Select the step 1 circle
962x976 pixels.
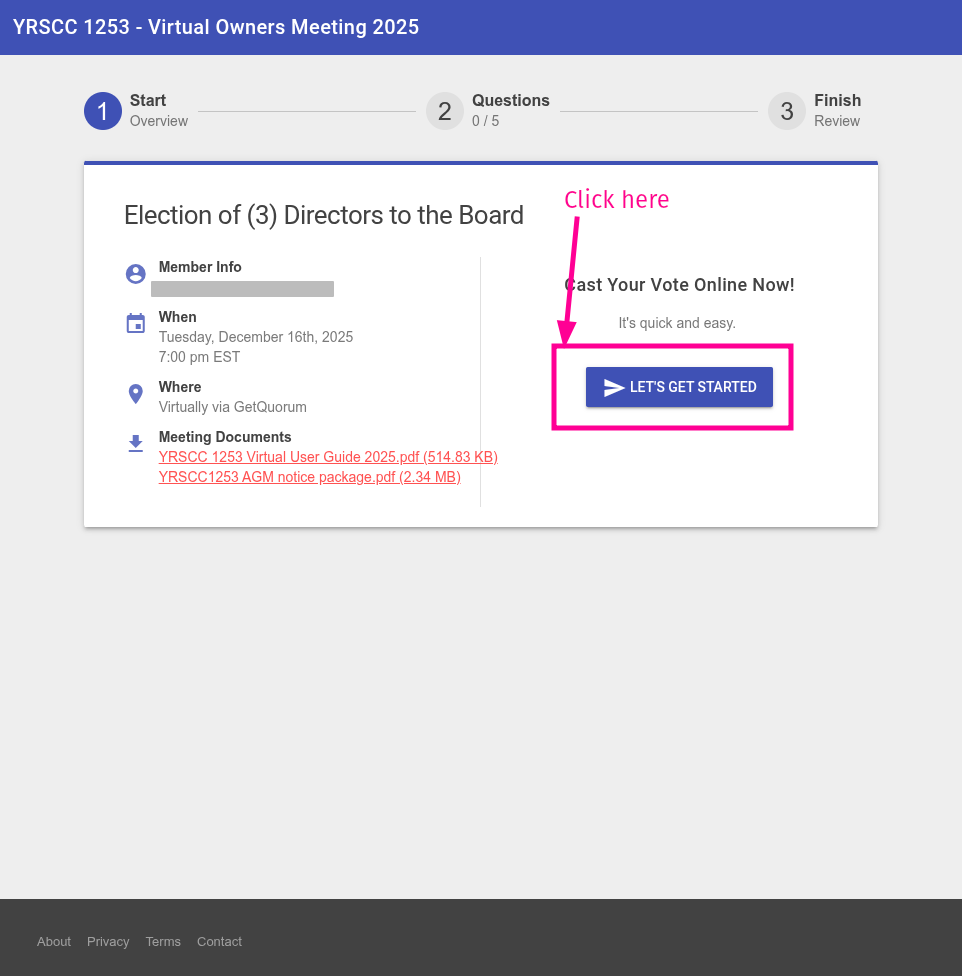pos(102,111)
